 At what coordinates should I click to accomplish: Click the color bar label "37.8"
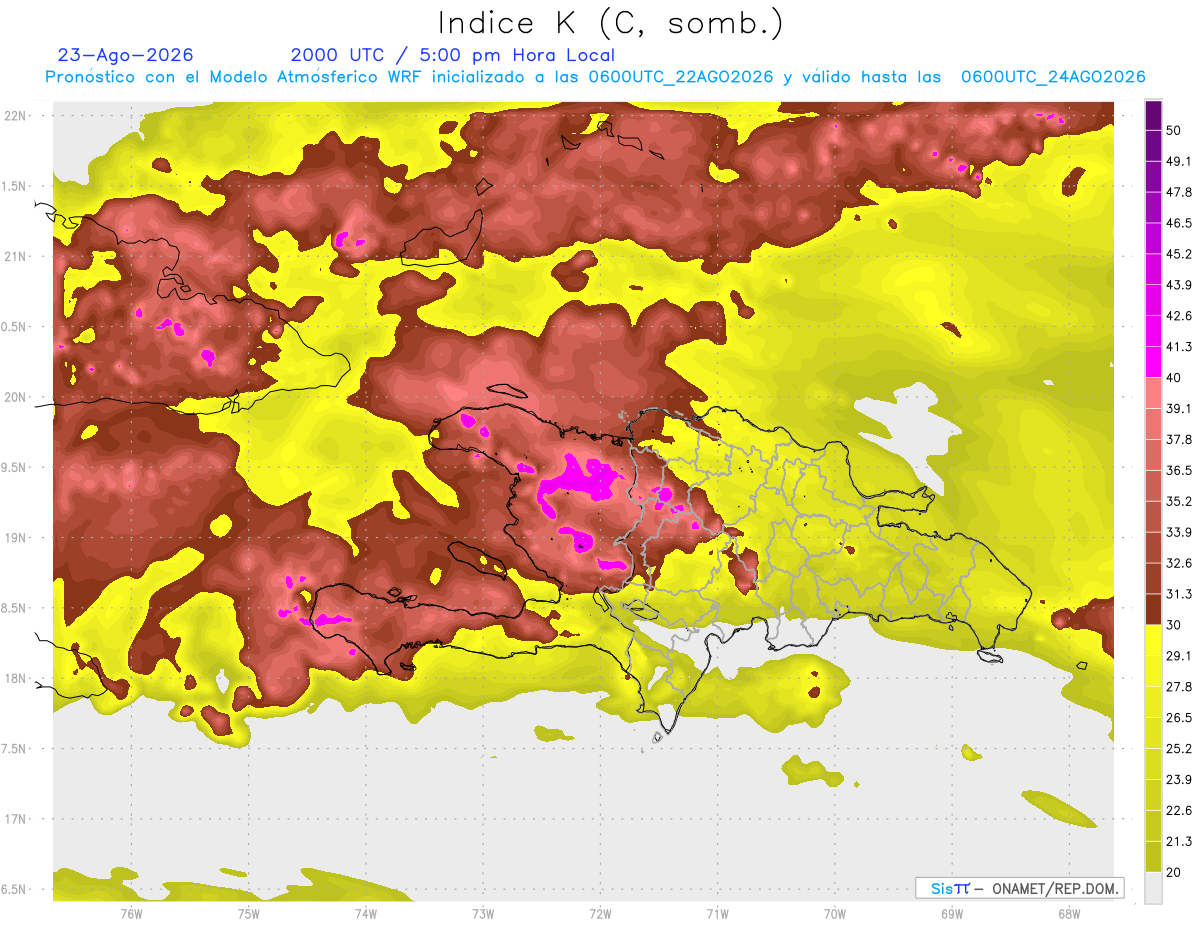point(1179,439)
